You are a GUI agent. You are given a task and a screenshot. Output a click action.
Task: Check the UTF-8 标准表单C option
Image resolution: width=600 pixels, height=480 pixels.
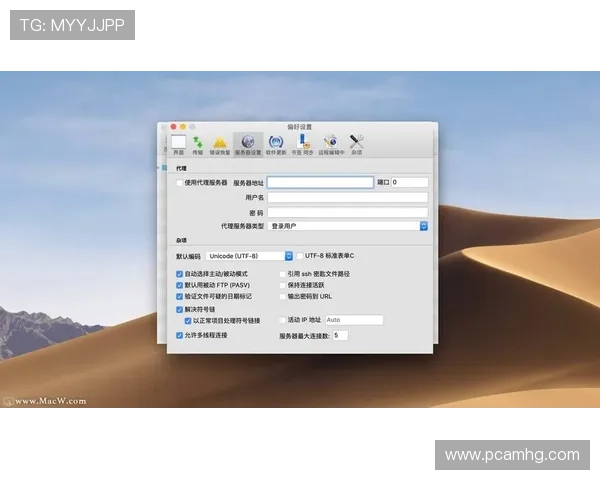coord(299,256)
